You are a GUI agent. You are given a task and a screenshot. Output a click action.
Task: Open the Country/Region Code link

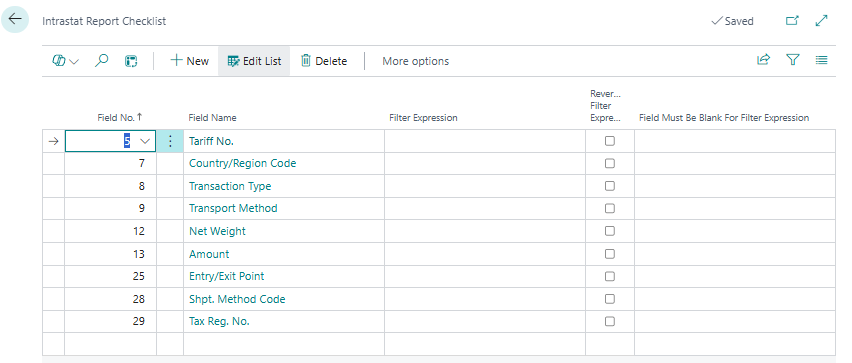(242, 164)
